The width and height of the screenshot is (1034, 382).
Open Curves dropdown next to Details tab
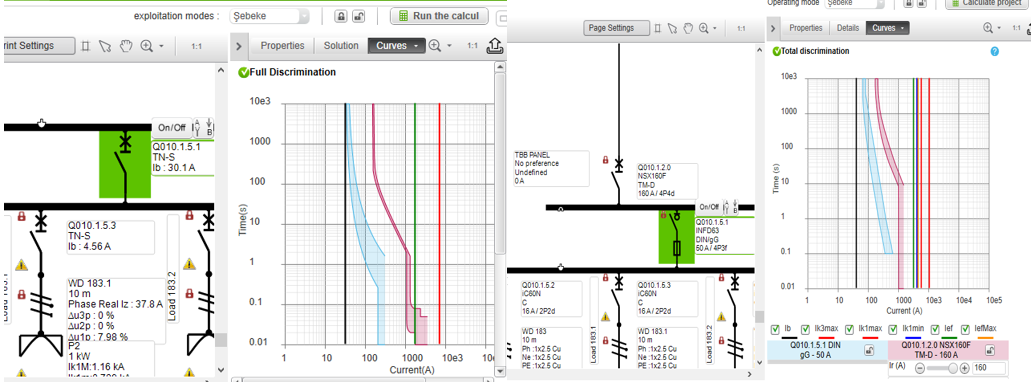pyautogui.click(x=888, y=28)
